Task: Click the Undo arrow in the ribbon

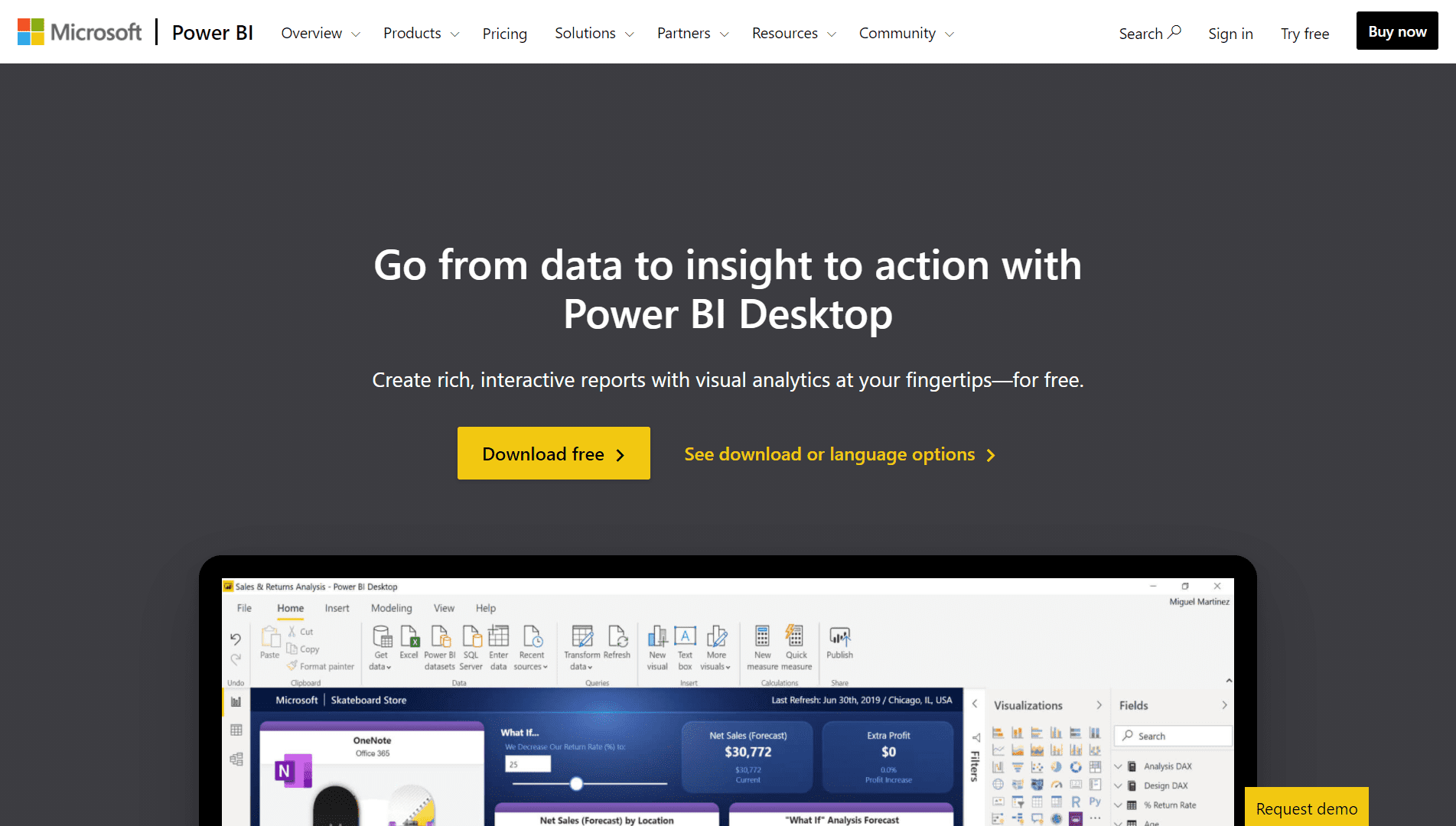Action: point(236,638)
